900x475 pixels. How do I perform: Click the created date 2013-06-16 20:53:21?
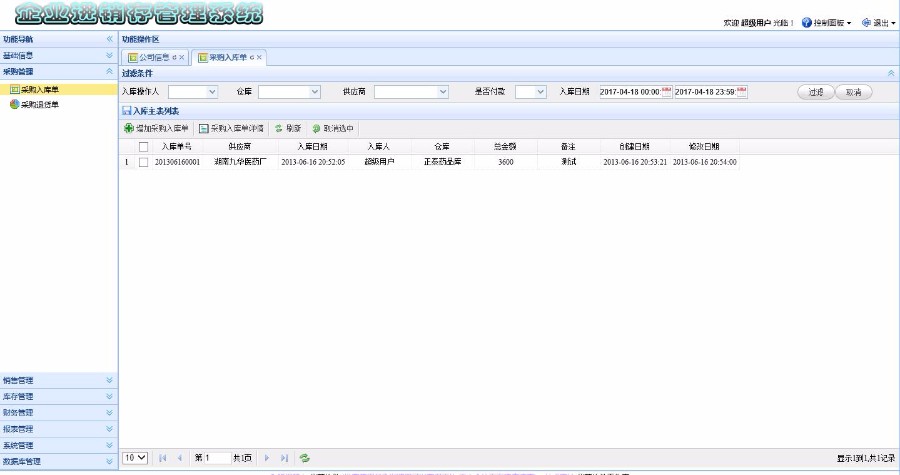tap(635, 162)
